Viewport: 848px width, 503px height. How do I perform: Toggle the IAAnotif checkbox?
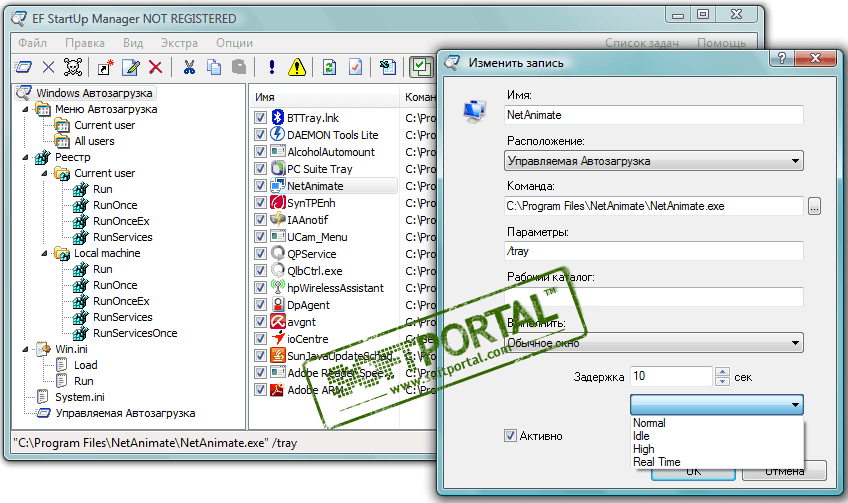[260, 220]
